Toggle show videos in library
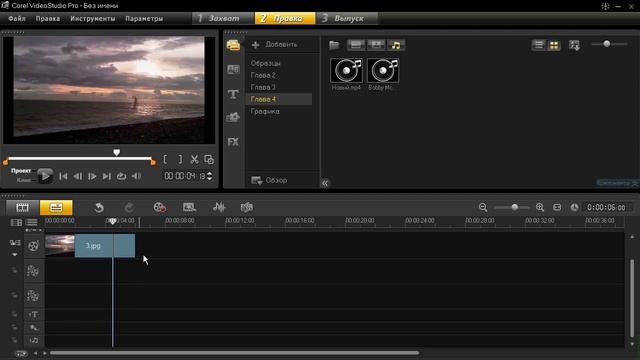The height and width of the screenshot is (360, 640). [x=356, y=45]
